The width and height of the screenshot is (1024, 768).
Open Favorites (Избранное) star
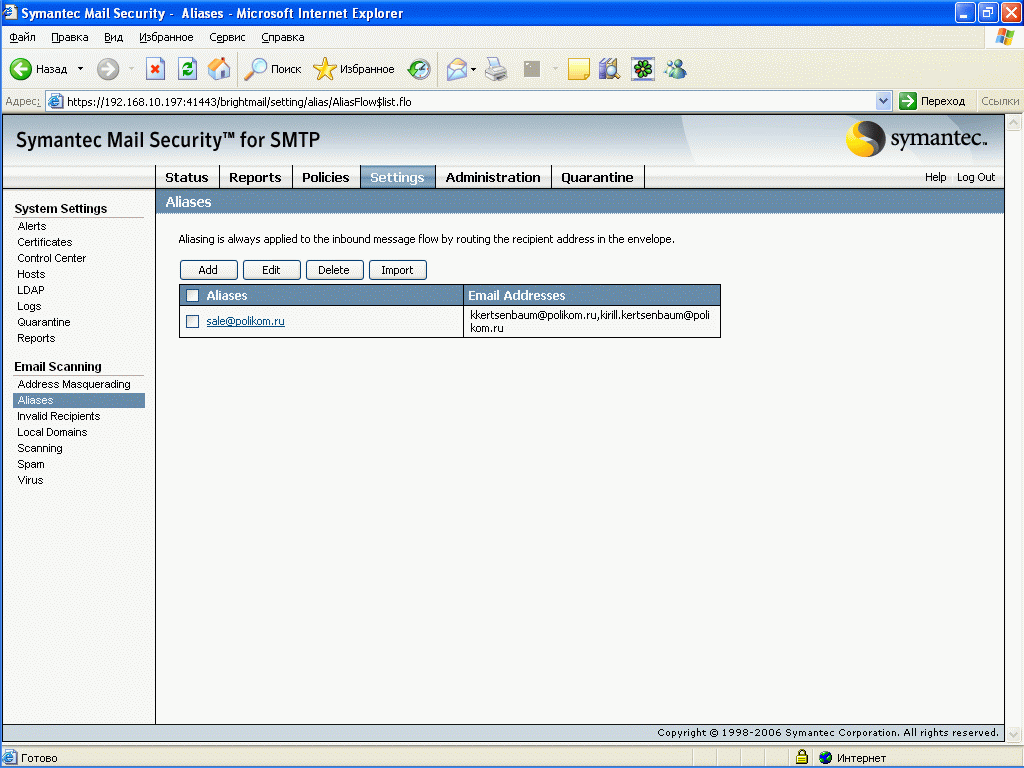pyautogui.click(x=325, y=69)
